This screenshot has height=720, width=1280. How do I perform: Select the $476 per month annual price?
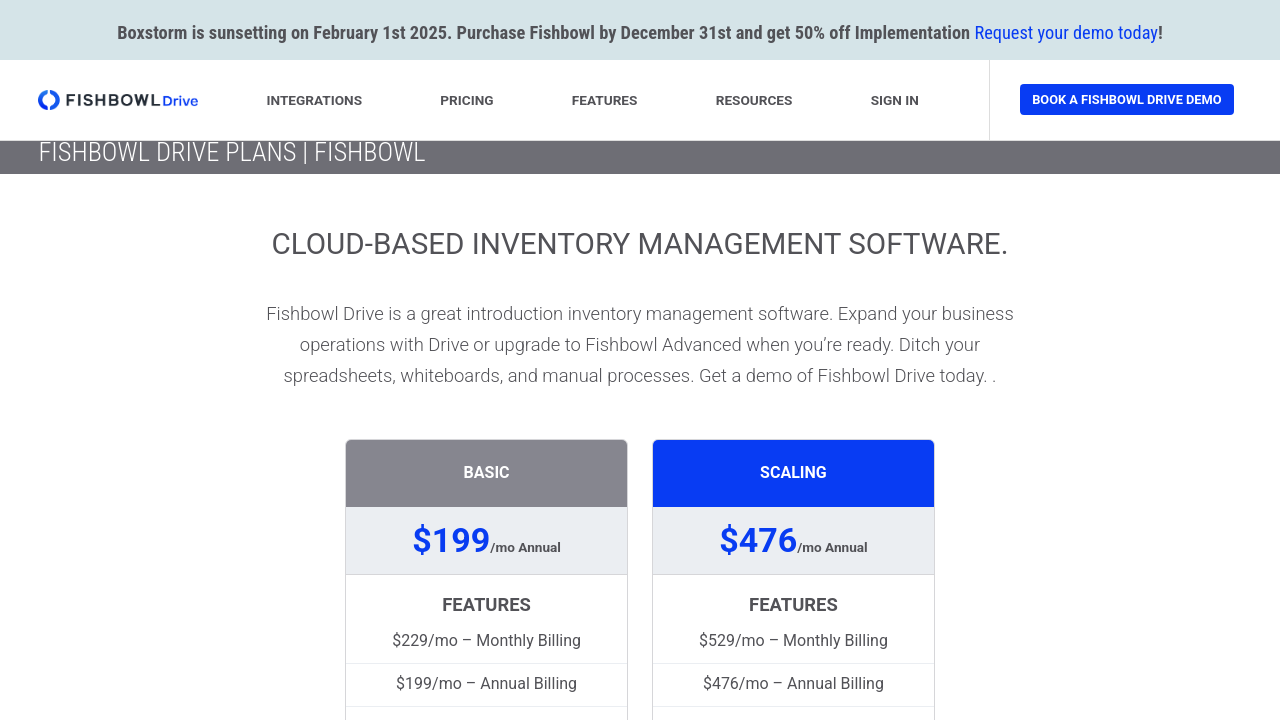coord(793,541)
